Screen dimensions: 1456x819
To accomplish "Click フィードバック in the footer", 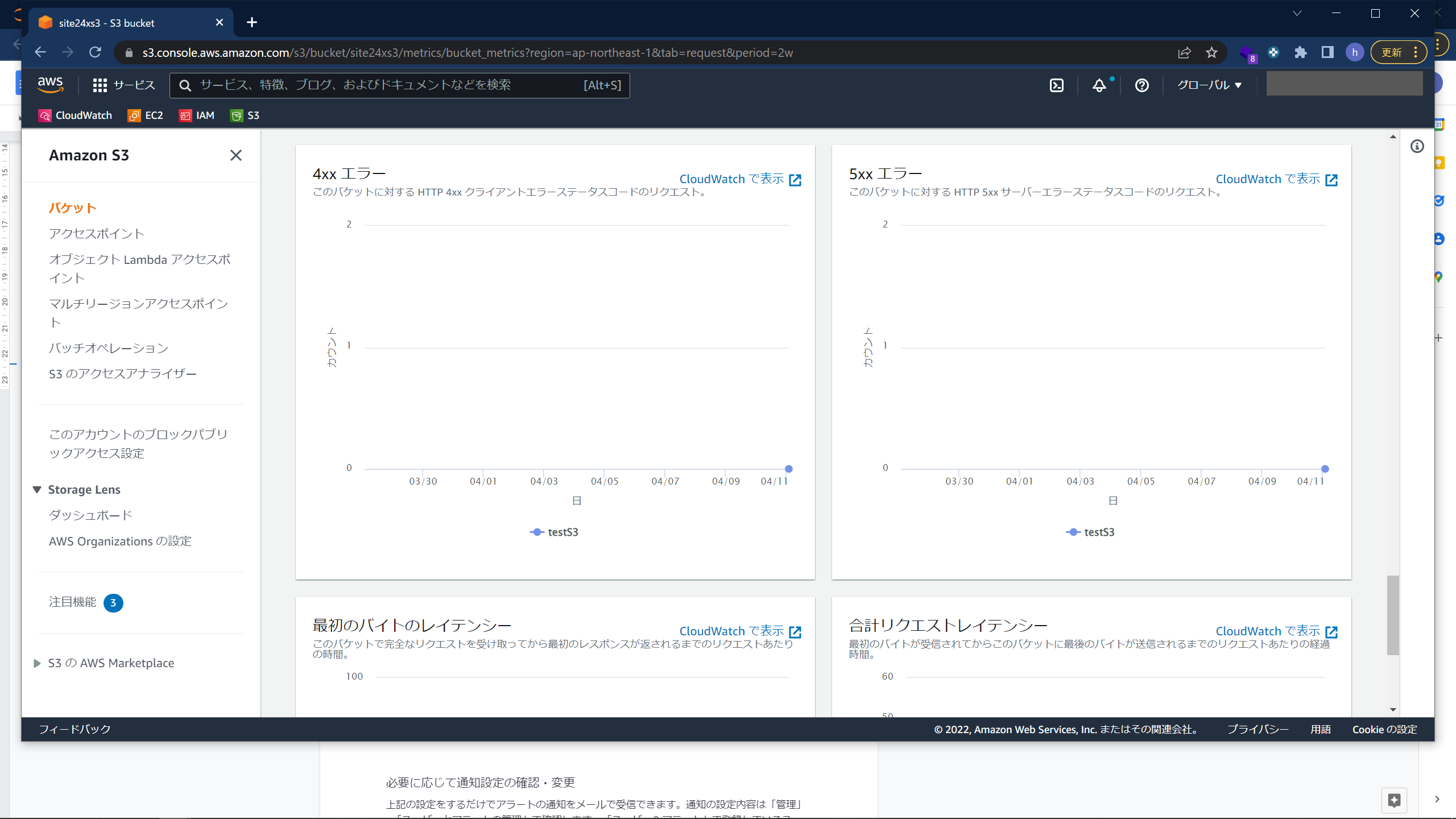I will point(75,729).
